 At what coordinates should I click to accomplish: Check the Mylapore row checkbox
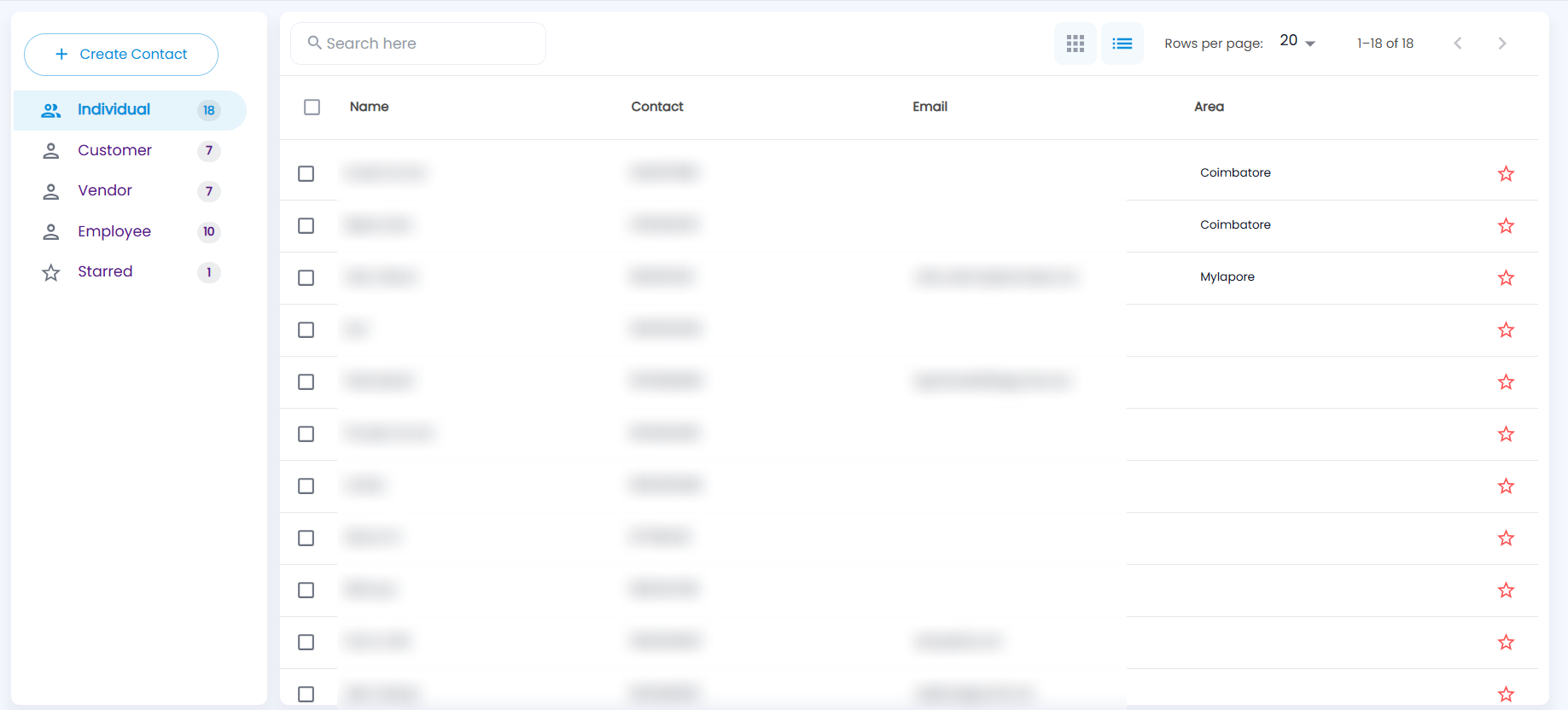306,277
